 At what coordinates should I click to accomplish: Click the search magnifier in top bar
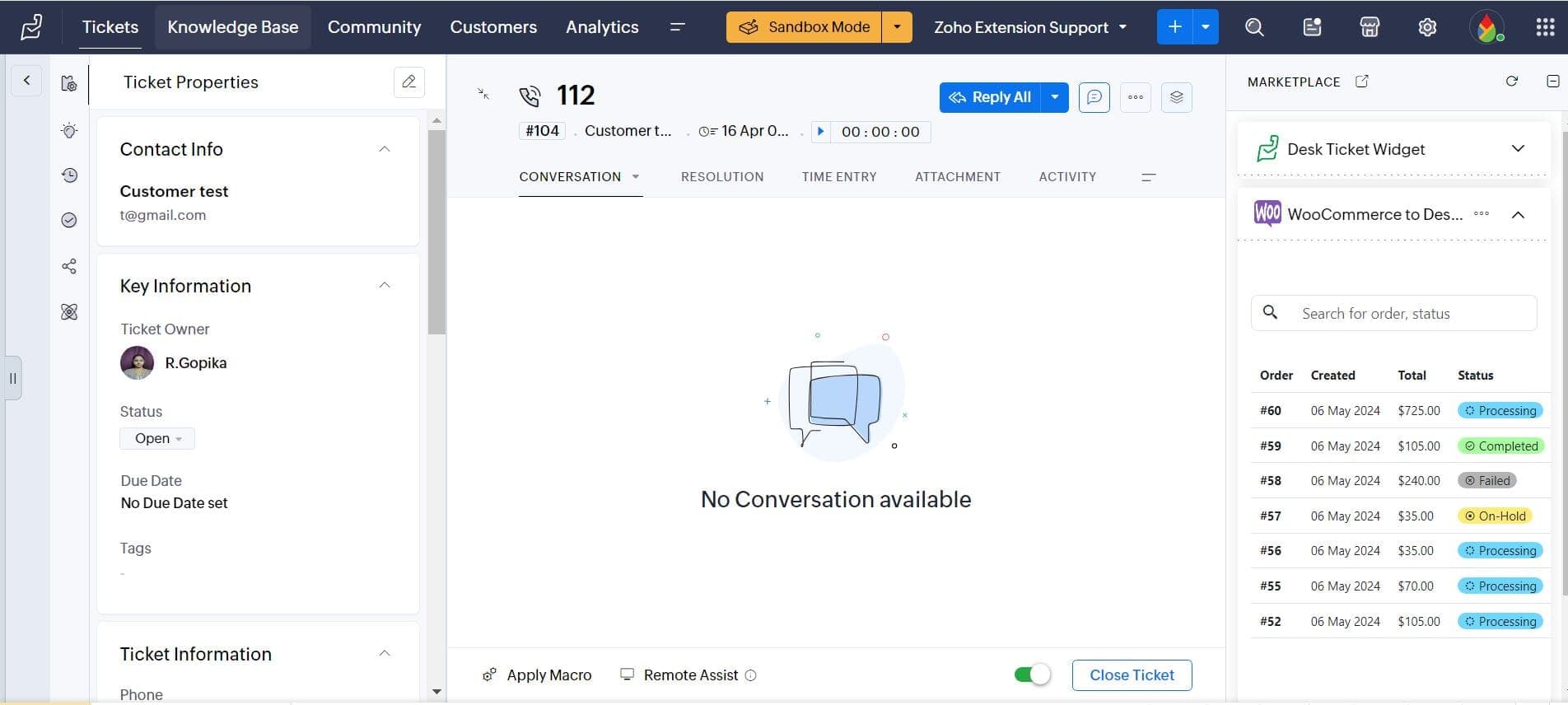(1254, 27)
